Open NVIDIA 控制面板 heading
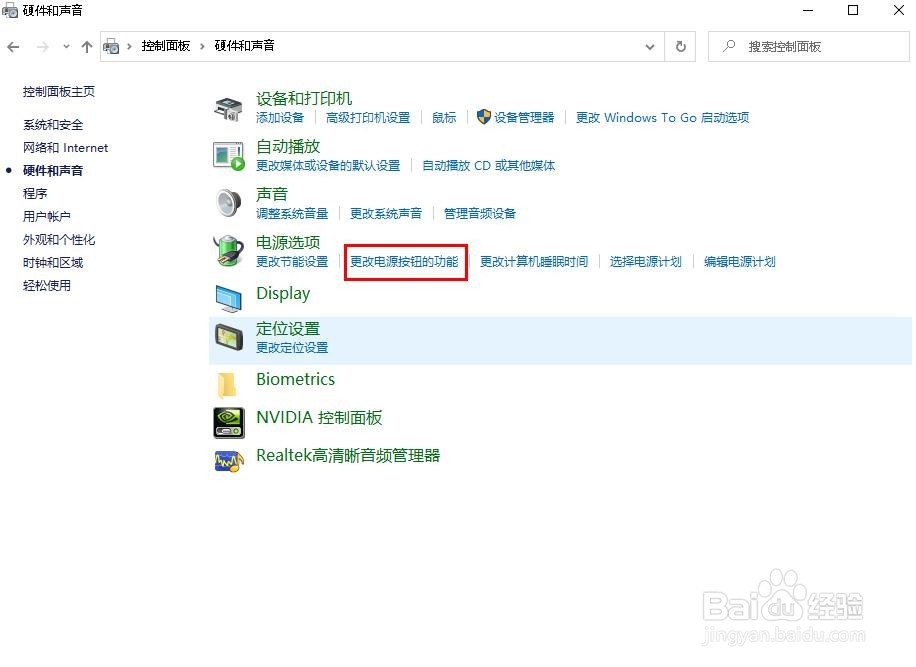 (x=319, y=418)
